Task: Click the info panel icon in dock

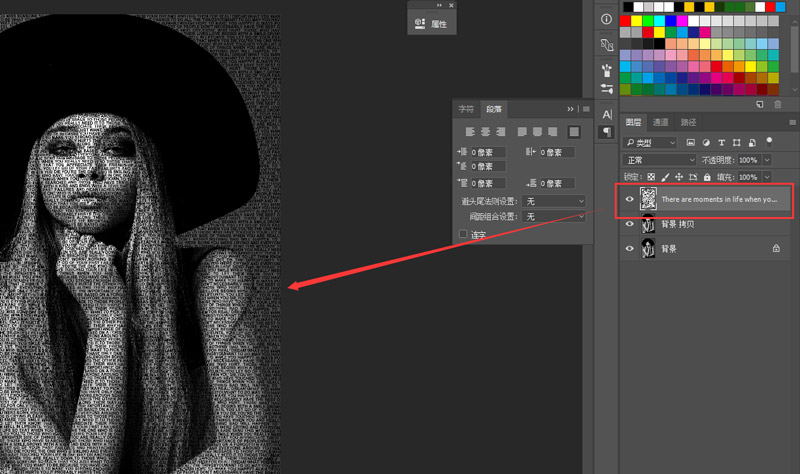Action: (607, 19)
